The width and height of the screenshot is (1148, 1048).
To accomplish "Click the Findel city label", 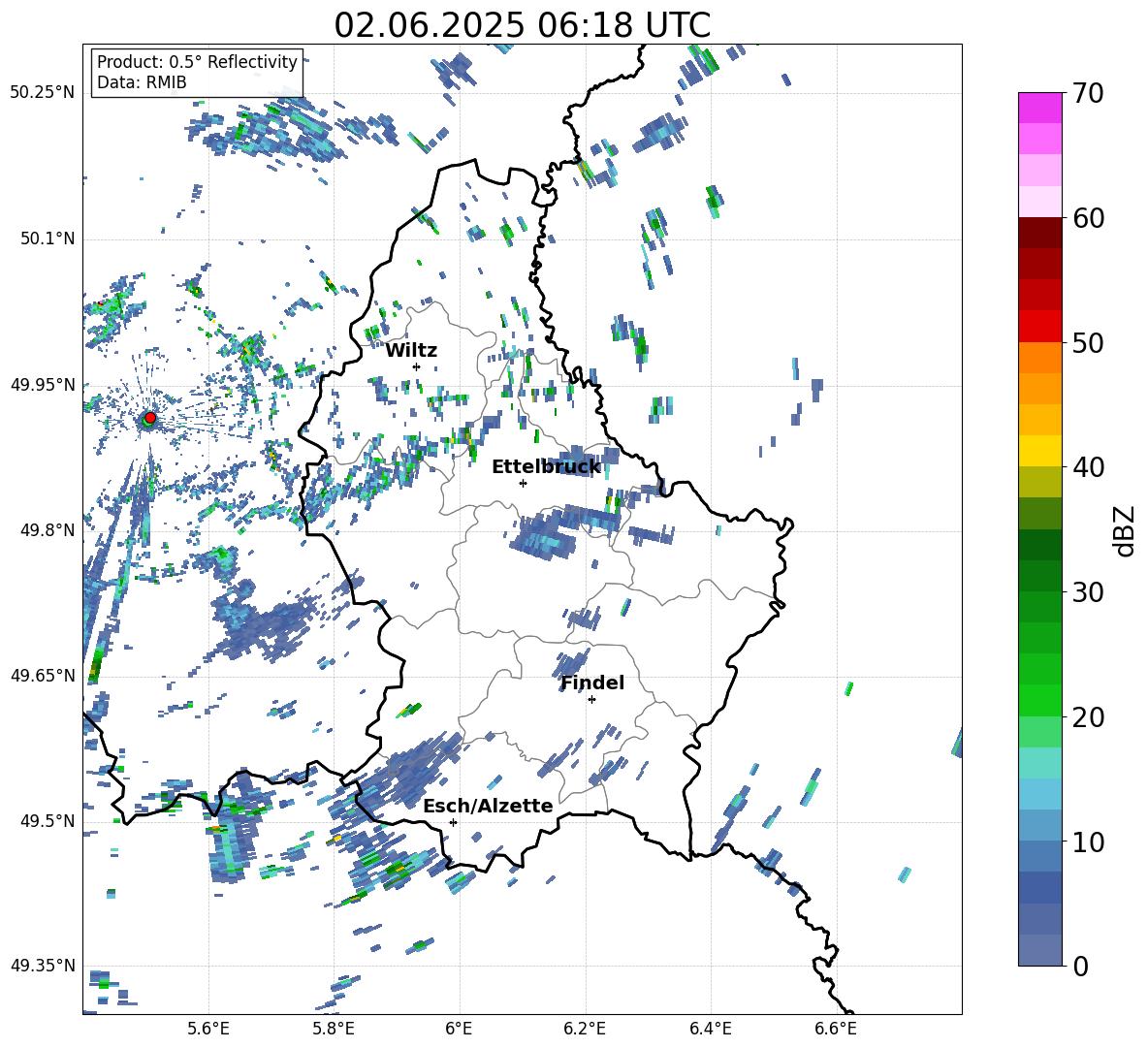I will (x=592, y=683).
